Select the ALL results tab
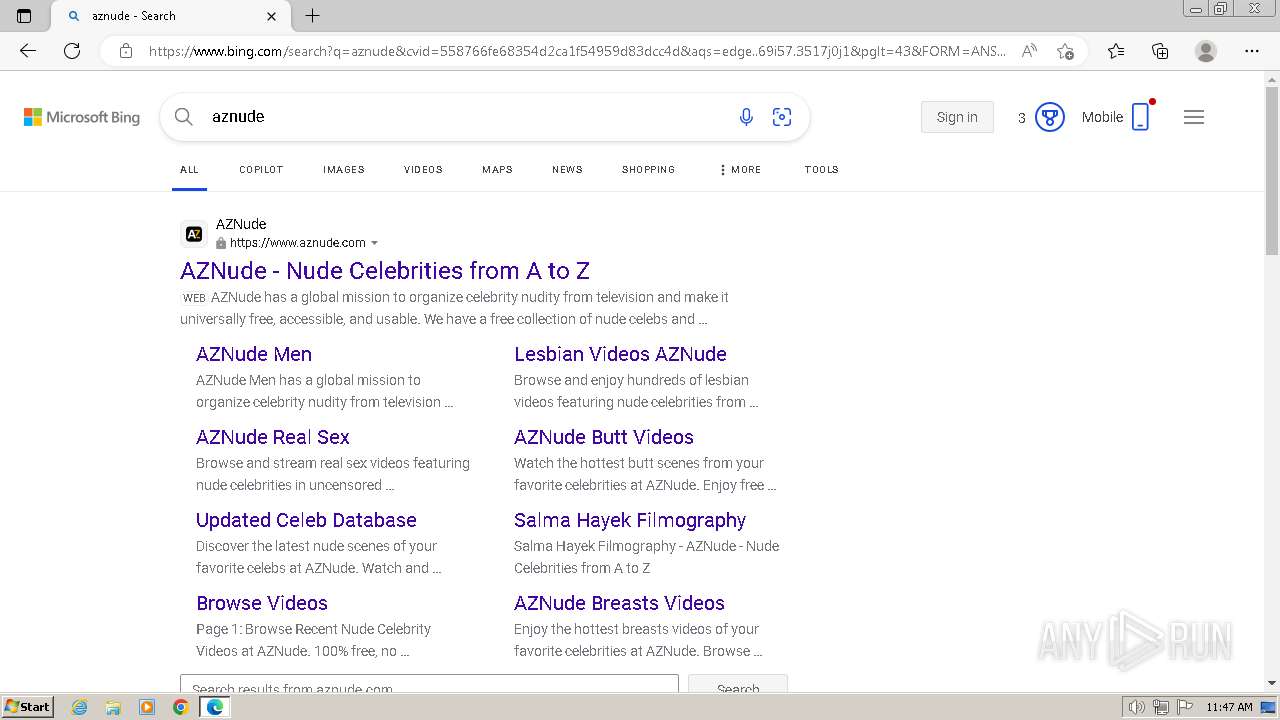The height and width of the screenshot is (720, 1280). click(x=189, y=170)
